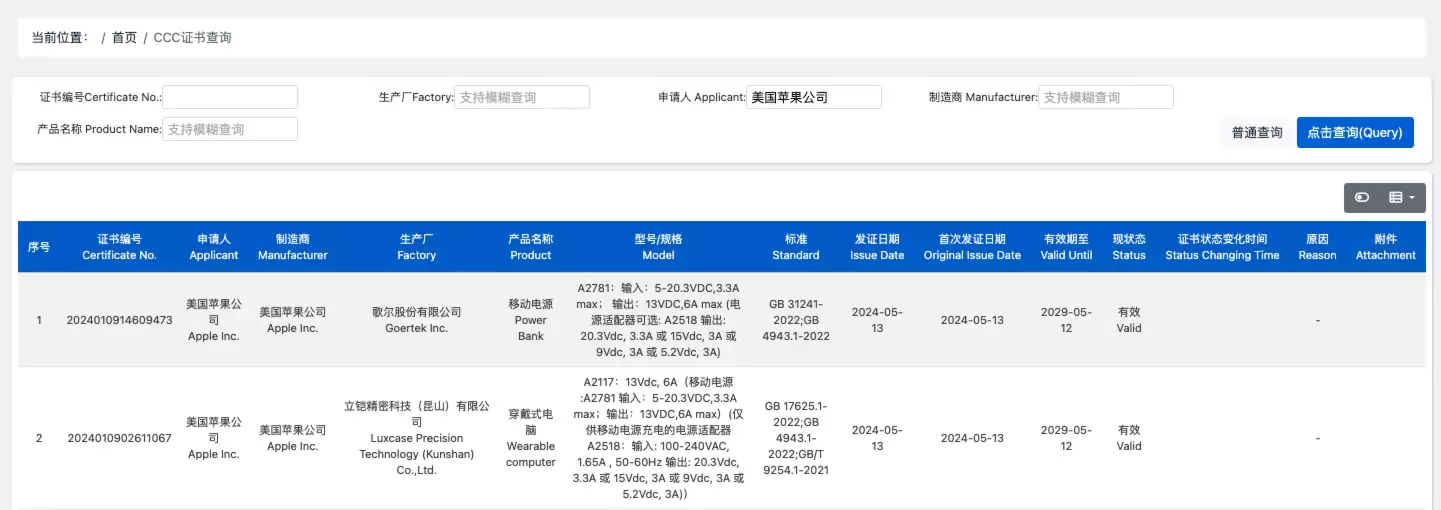This screenshot has height=510, width=1441.
Task: Click the 普通查询 button
Action: pos(1257,132)
